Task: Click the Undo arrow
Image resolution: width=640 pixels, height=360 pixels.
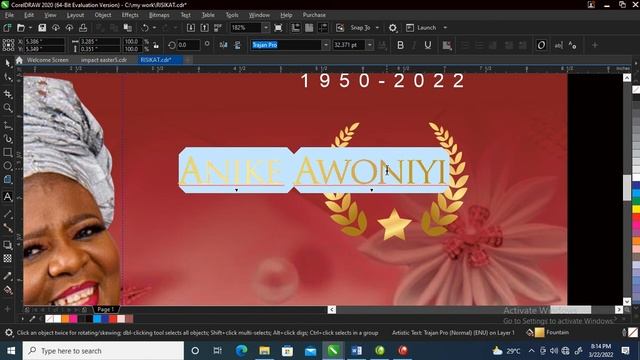Action: click(145, 28)
